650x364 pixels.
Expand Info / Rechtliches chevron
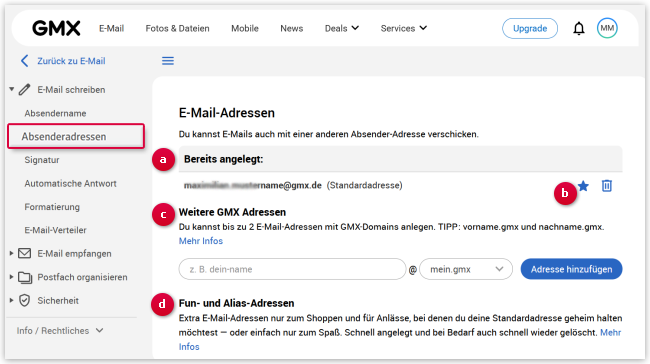click(99, 330)
